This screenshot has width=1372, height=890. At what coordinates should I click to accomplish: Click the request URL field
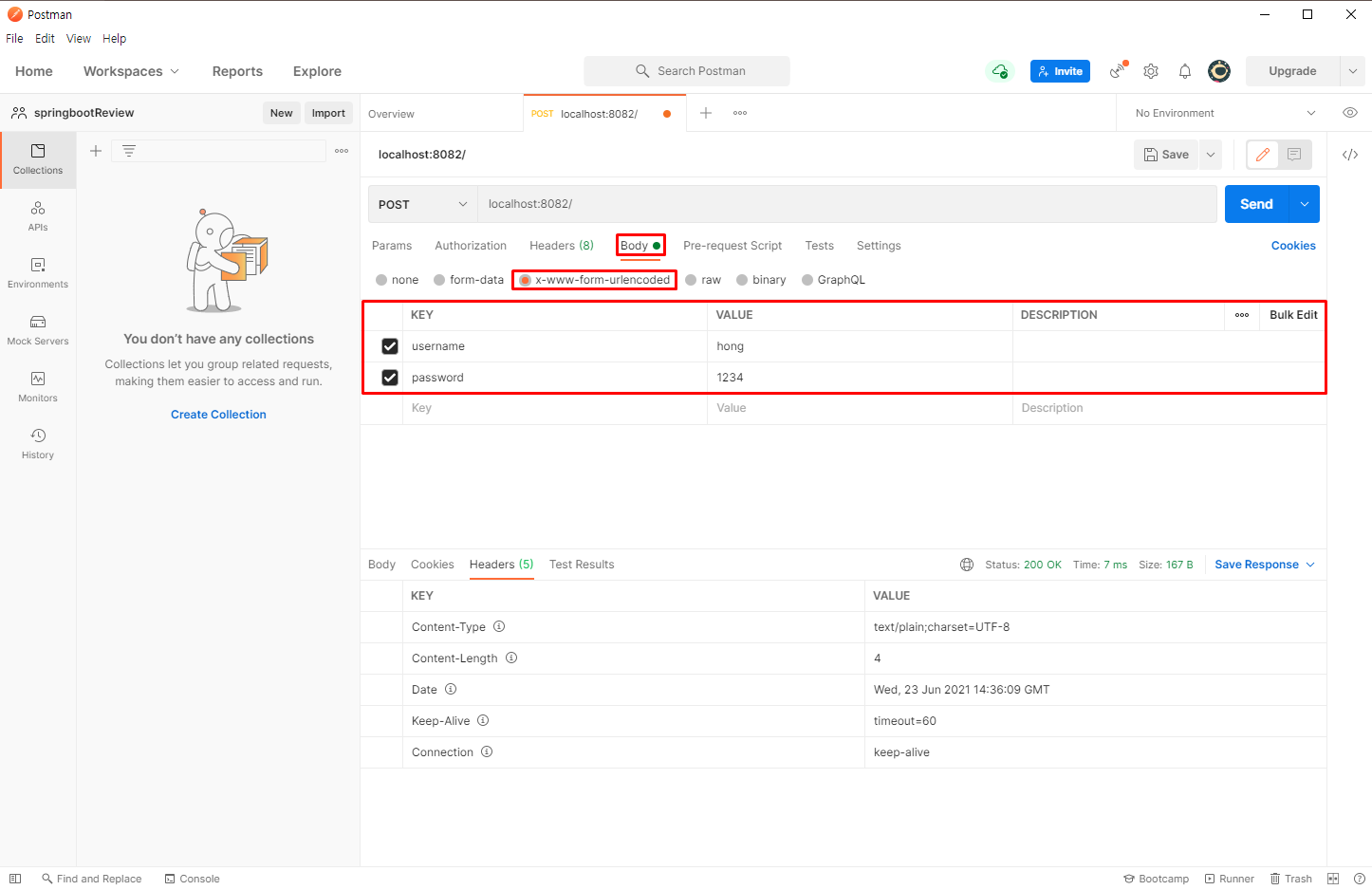pyautogui.click(x=847, y=204)
